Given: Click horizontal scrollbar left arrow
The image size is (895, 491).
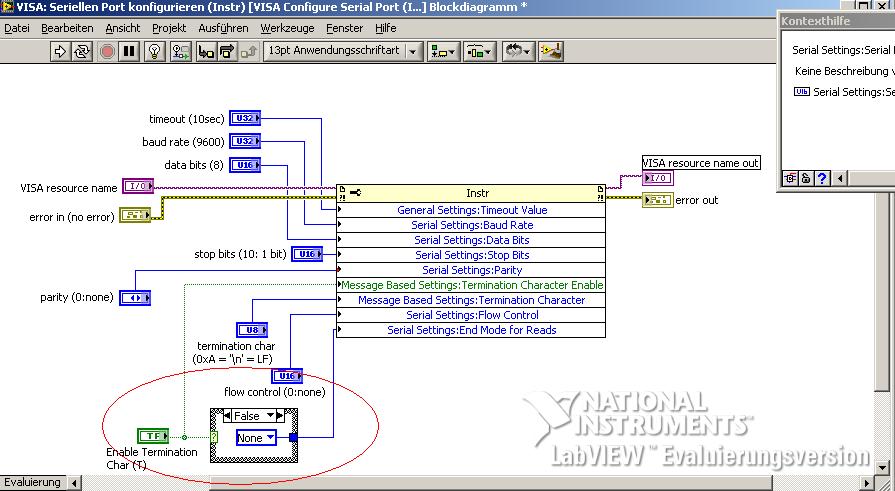Looking at the screenshot, I should click(x=75, y=483).
